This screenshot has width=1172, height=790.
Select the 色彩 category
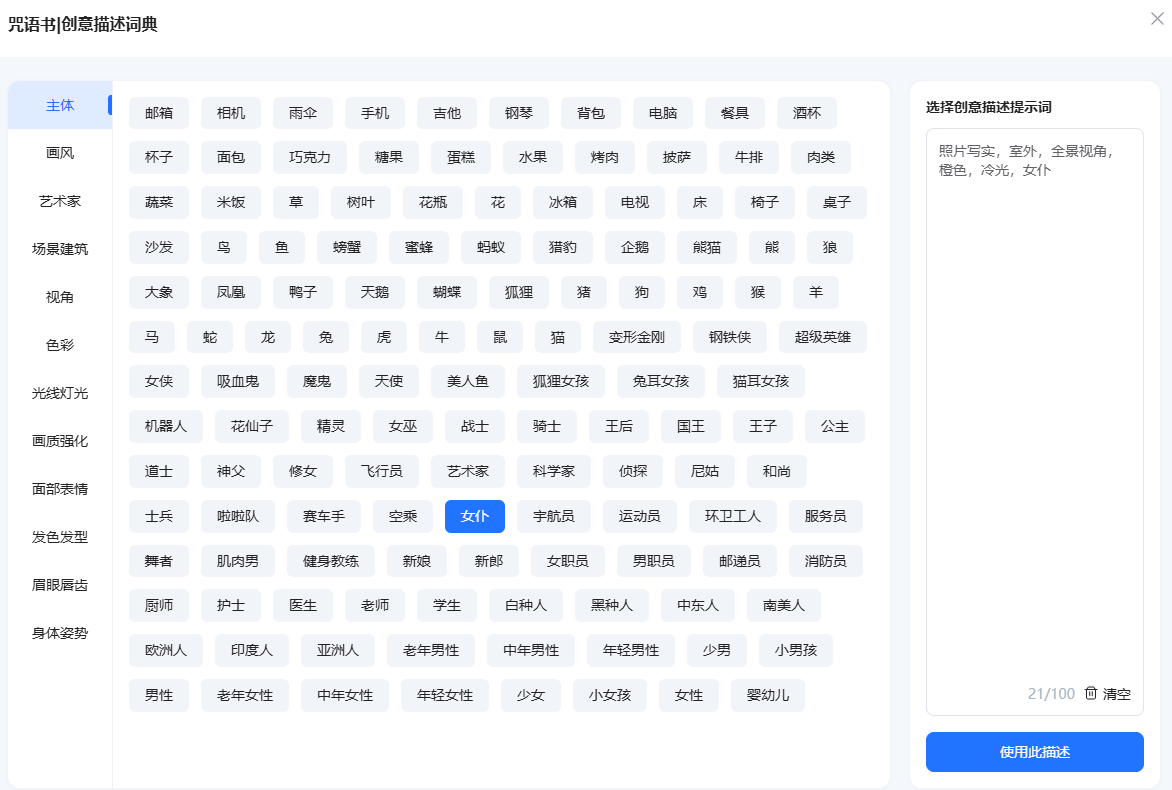point(60,345)
